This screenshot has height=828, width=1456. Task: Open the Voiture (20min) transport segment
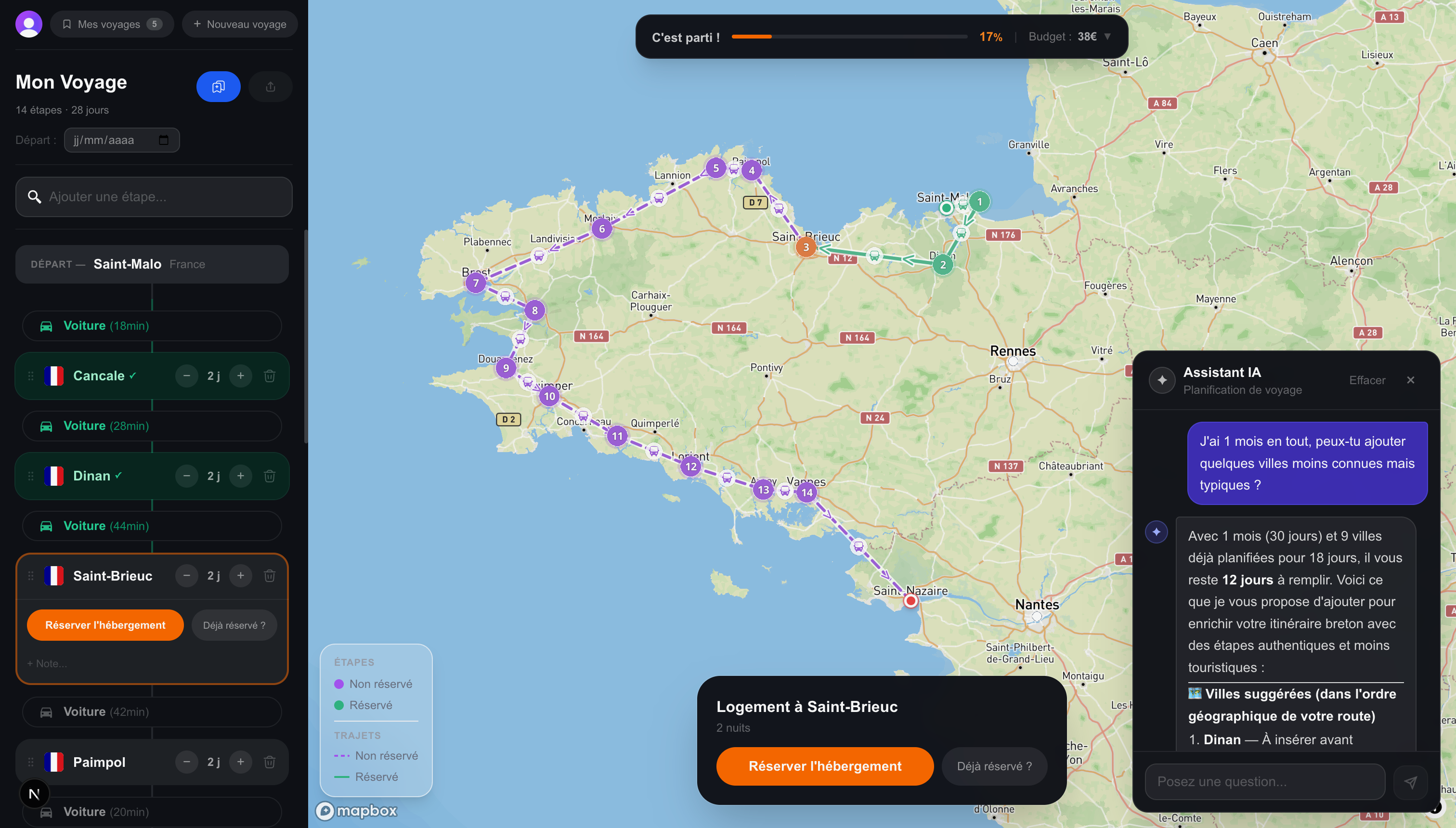tap(152, 812)
